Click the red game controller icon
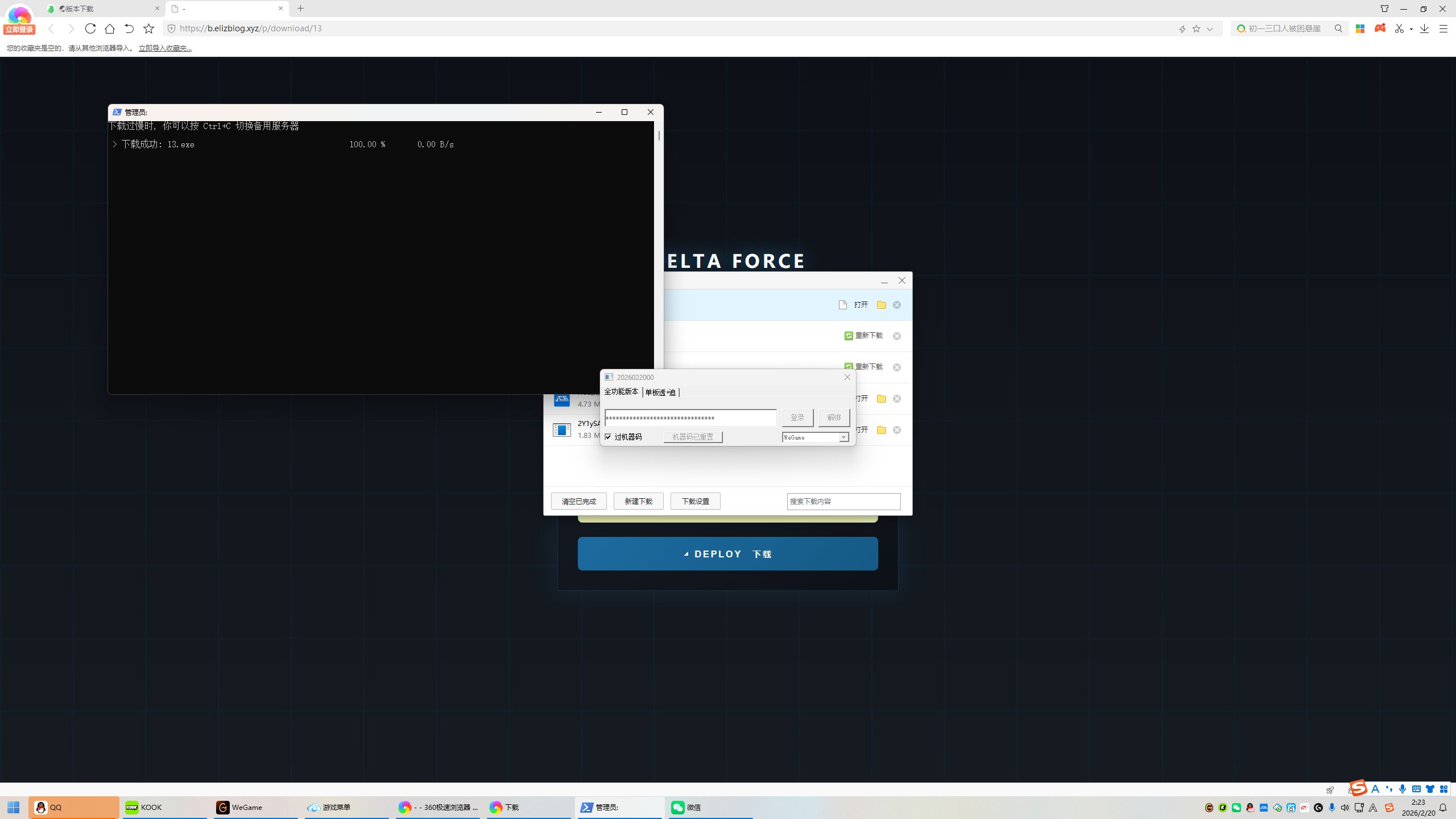Viewport: 1456px width, 819px height. click(x=1380, y=28)
